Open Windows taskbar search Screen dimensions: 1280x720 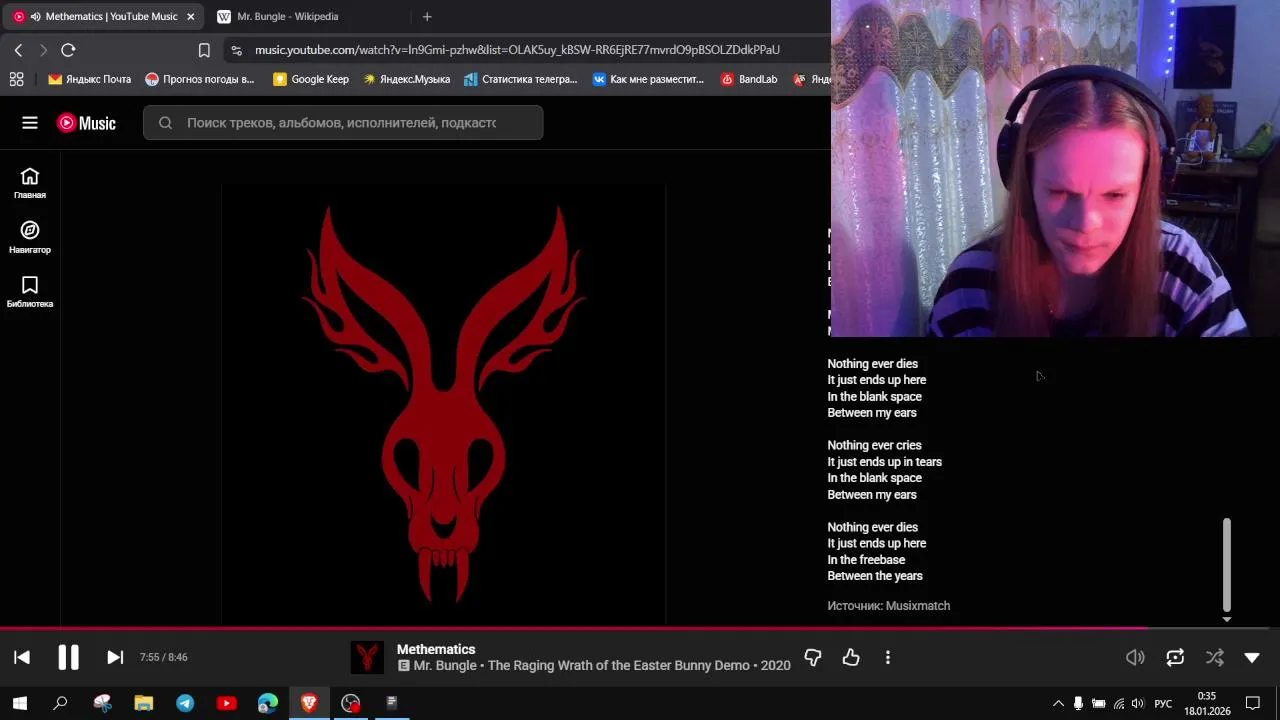[x=60, y=703]
